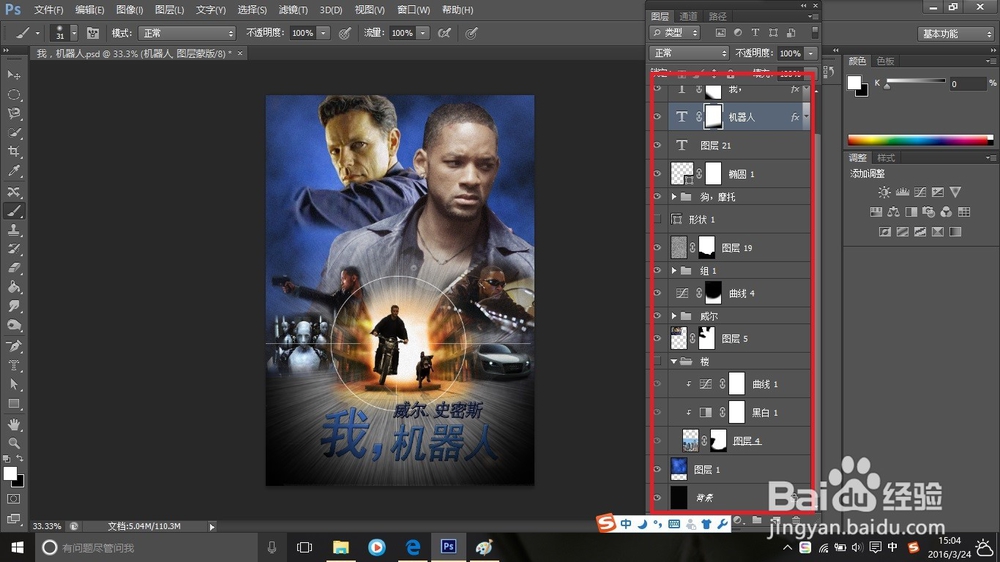Add a Curves adjustment from Adjustments panel

pyautogui.click(x=920, y=192)
